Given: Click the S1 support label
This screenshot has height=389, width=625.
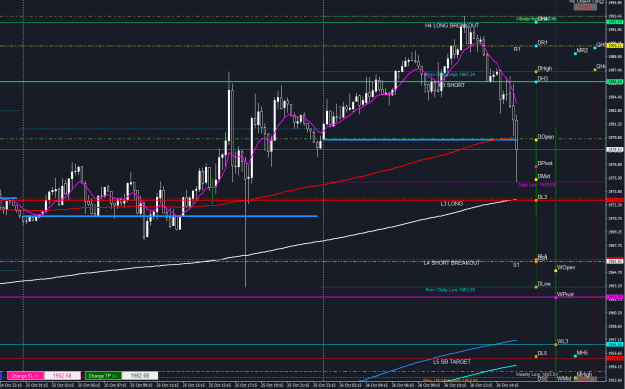Looking at the screenshot, I should 516,265.
